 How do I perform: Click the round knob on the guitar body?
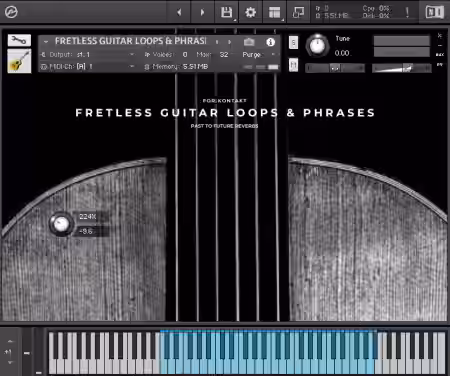61,224
